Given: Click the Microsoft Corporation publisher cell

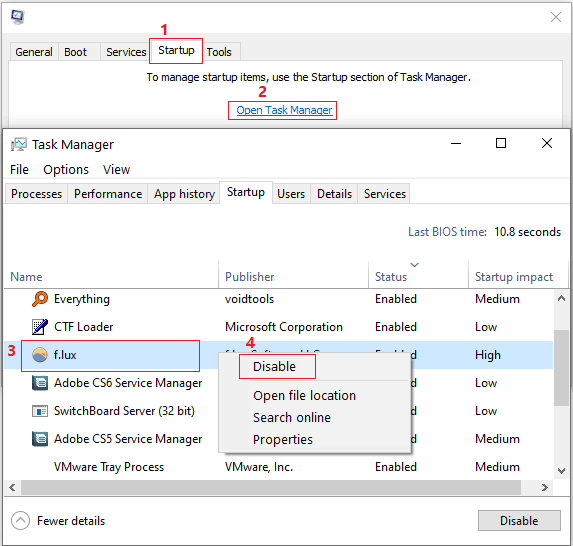Looking at the screenshot, I should 284,327.
